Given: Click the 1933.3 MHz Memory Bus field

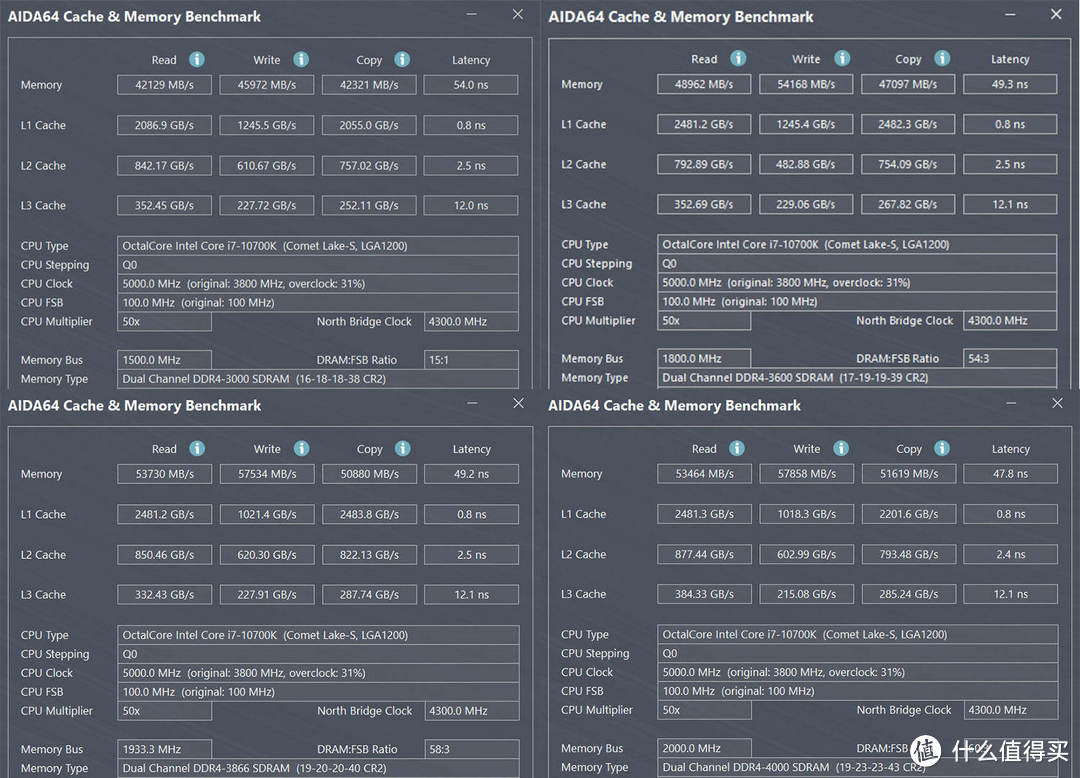Looking at the screenshot, I should click(x=165, y=749).
